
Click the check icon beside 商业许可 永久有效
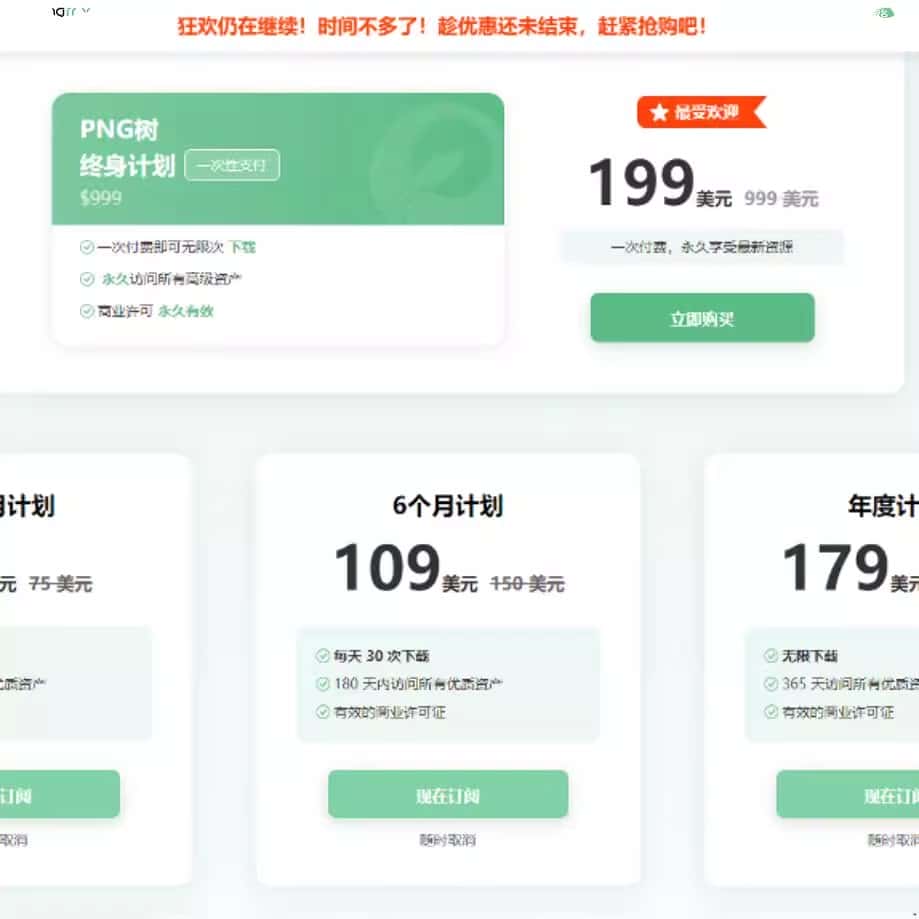(x=87, y=311)
